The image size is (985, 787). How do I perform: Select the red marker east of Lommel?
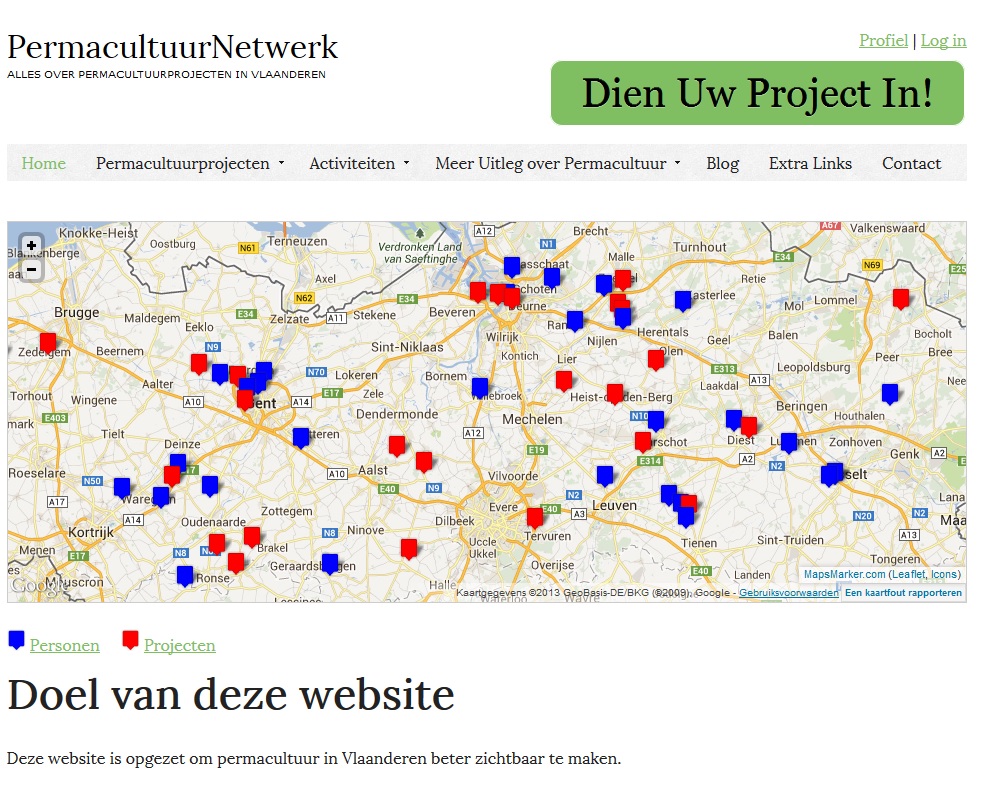click(x=901, y=299)
